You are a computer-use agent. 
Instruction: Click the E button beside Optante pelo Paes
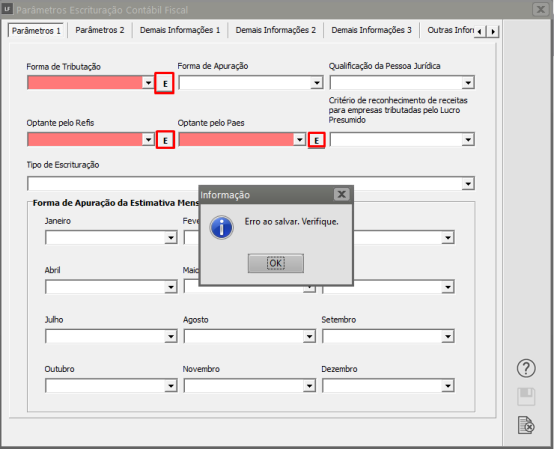[x=317, y=140]
